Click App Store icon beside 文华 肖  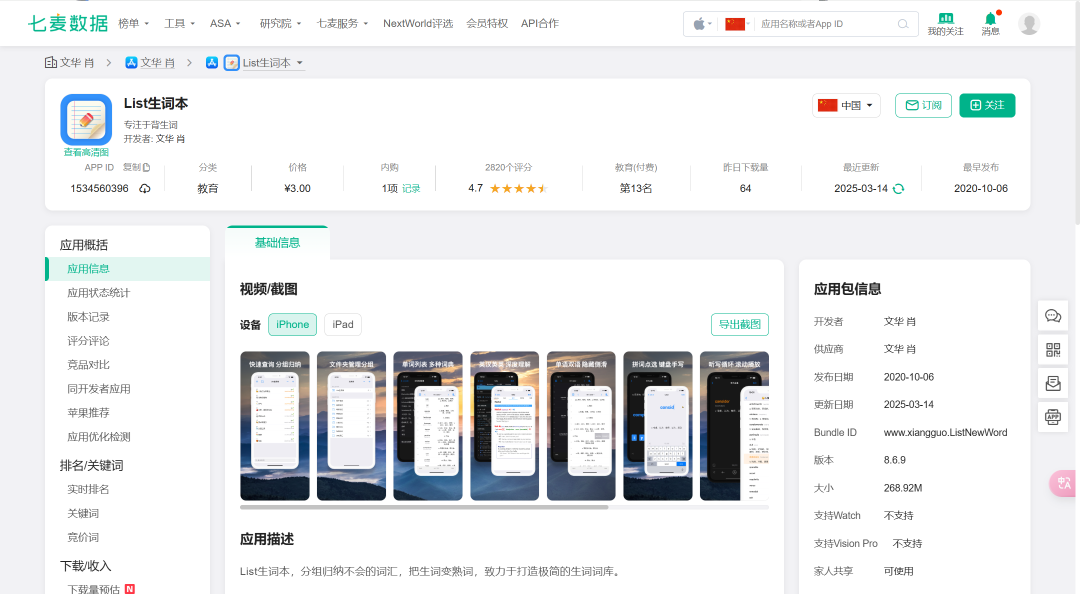point(131,63)
